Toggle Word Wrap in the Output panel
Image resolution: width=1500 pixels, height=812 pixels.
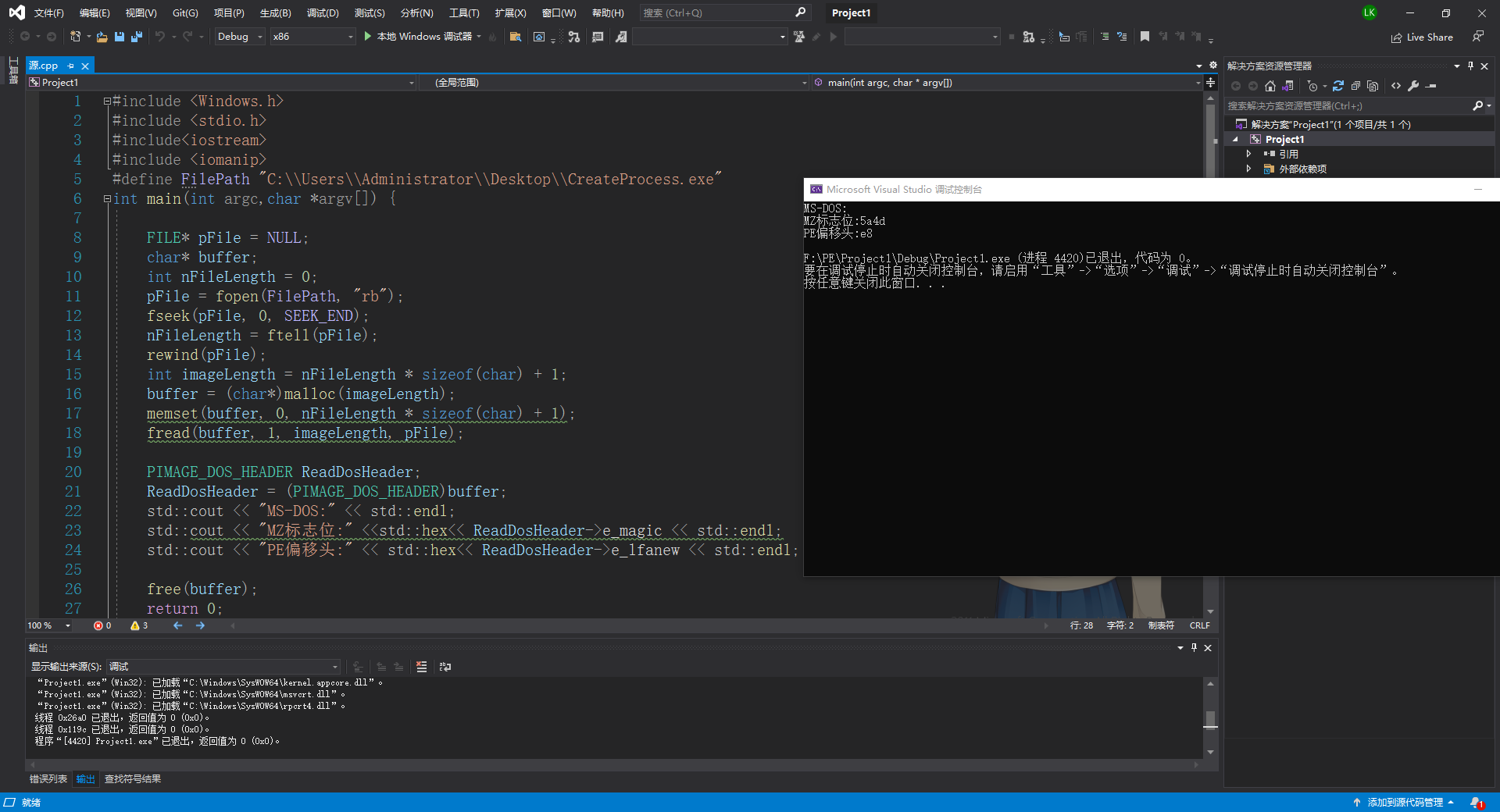click(445, 667)
